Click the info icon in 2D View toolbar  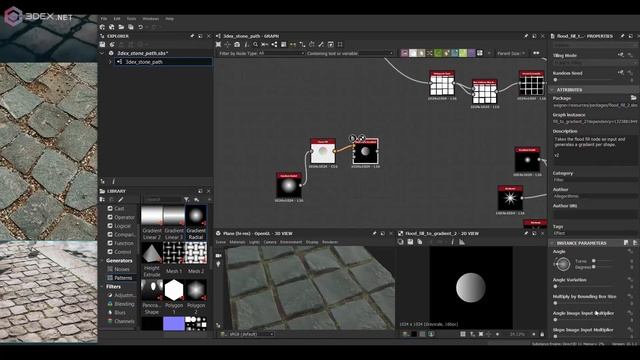pos(452,242)
